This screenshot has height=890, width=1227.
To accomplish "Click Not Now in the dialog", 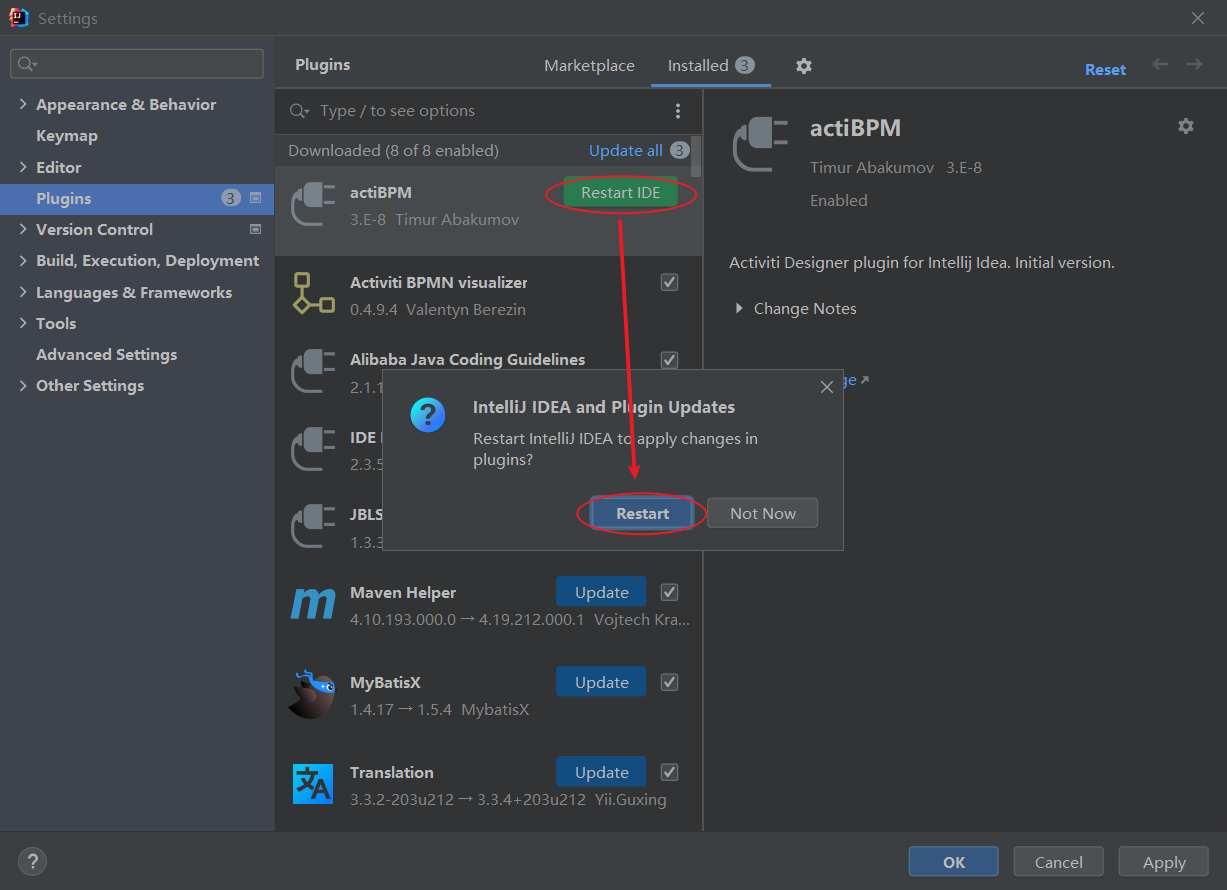I will pos(763,513).
